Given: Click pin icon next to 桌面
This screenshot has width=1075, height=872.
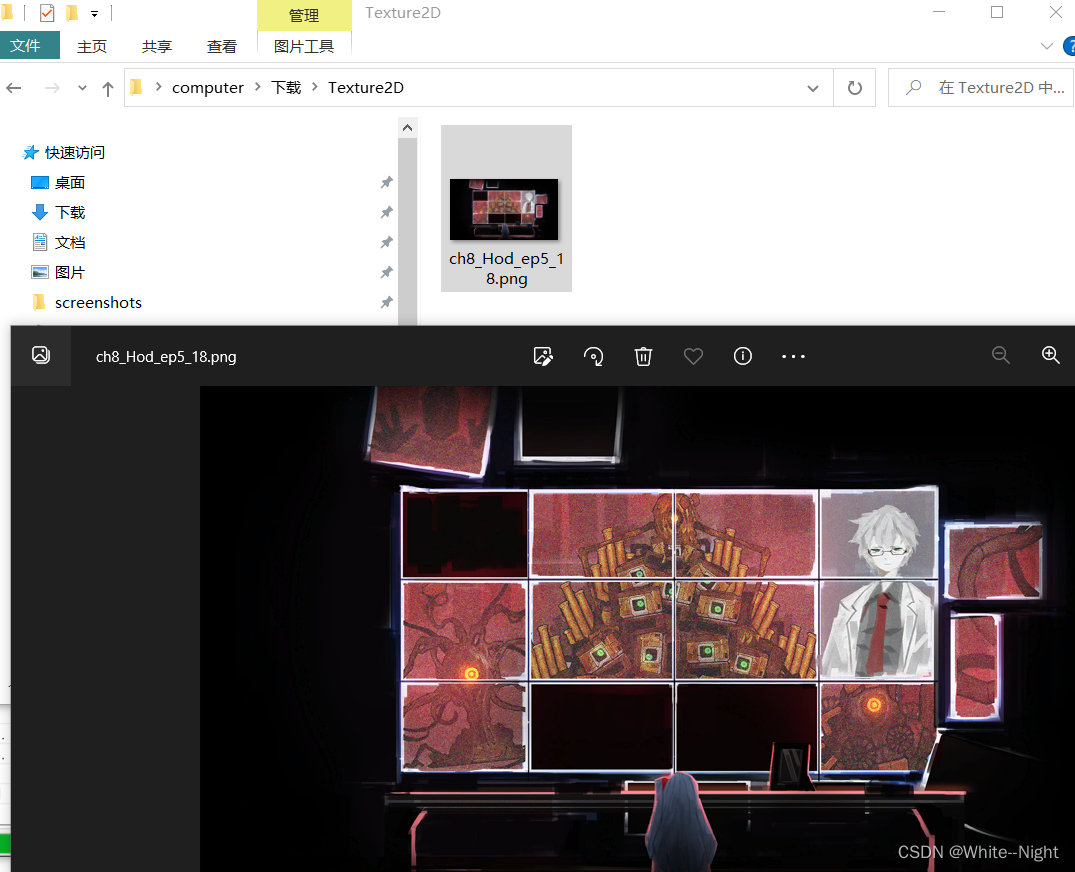Looking at the screenshot, I should pos(387,182).
